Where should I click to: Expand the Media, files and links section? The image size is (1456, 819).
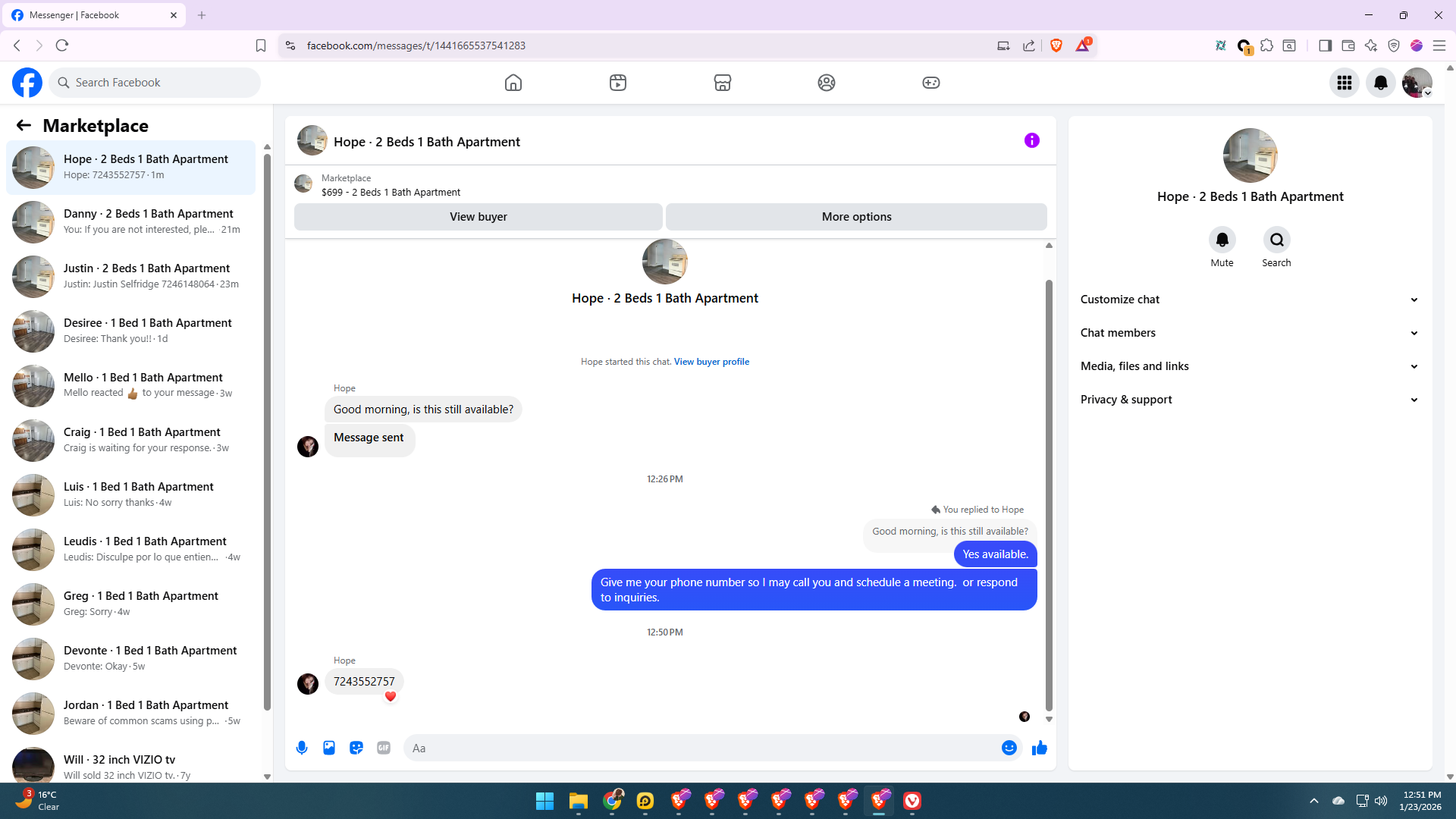[1249, 366]
